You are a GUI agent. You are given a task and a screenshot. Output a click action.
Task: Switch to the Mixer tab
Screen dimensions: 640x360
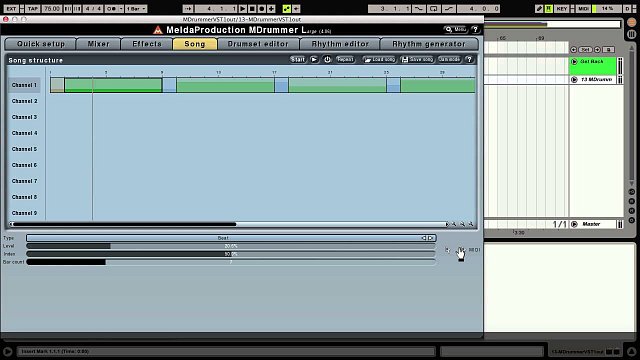point(98,44)
